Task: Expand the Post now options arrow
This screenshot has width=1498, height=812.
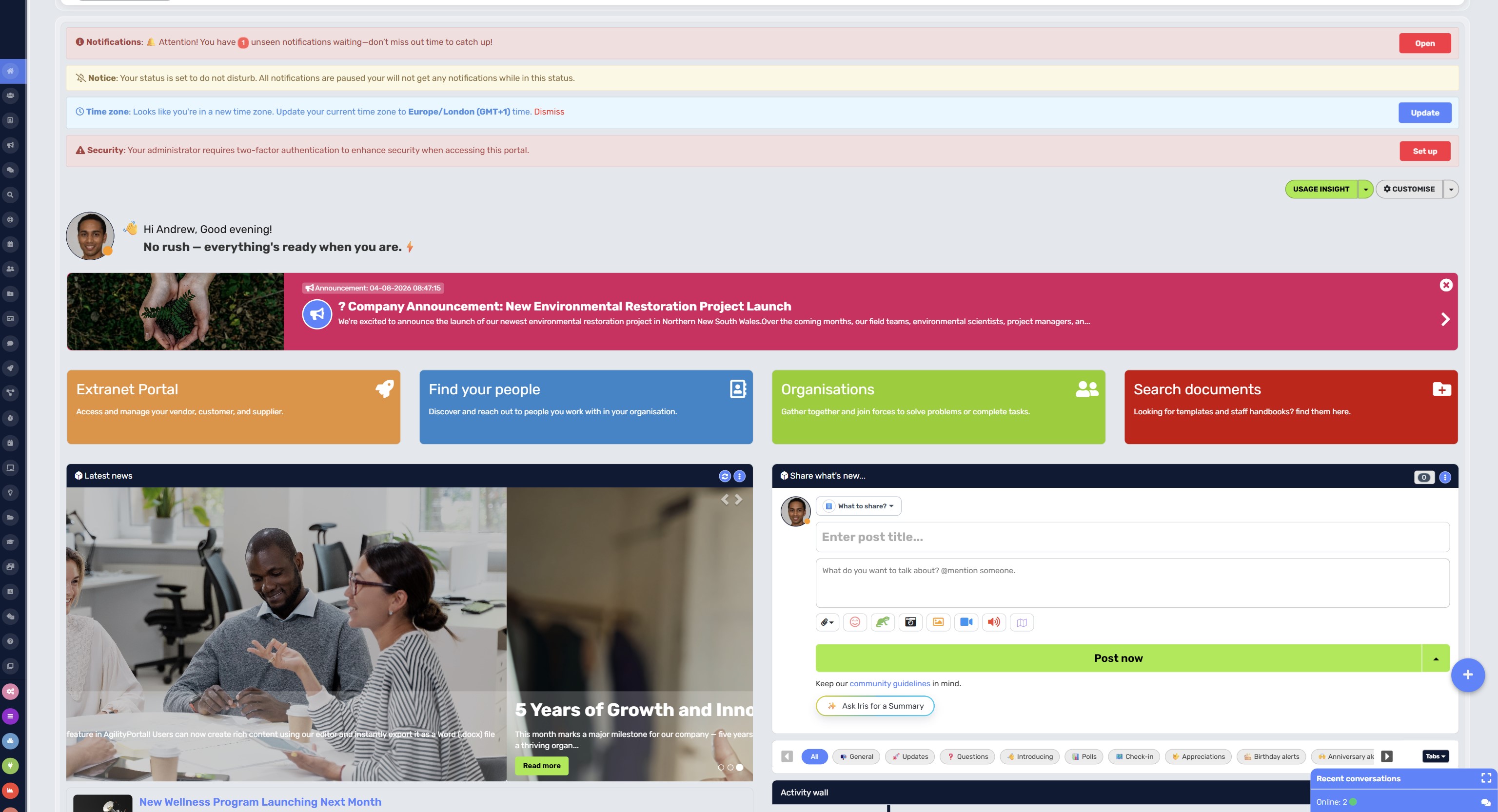Action: [1436, 658]
